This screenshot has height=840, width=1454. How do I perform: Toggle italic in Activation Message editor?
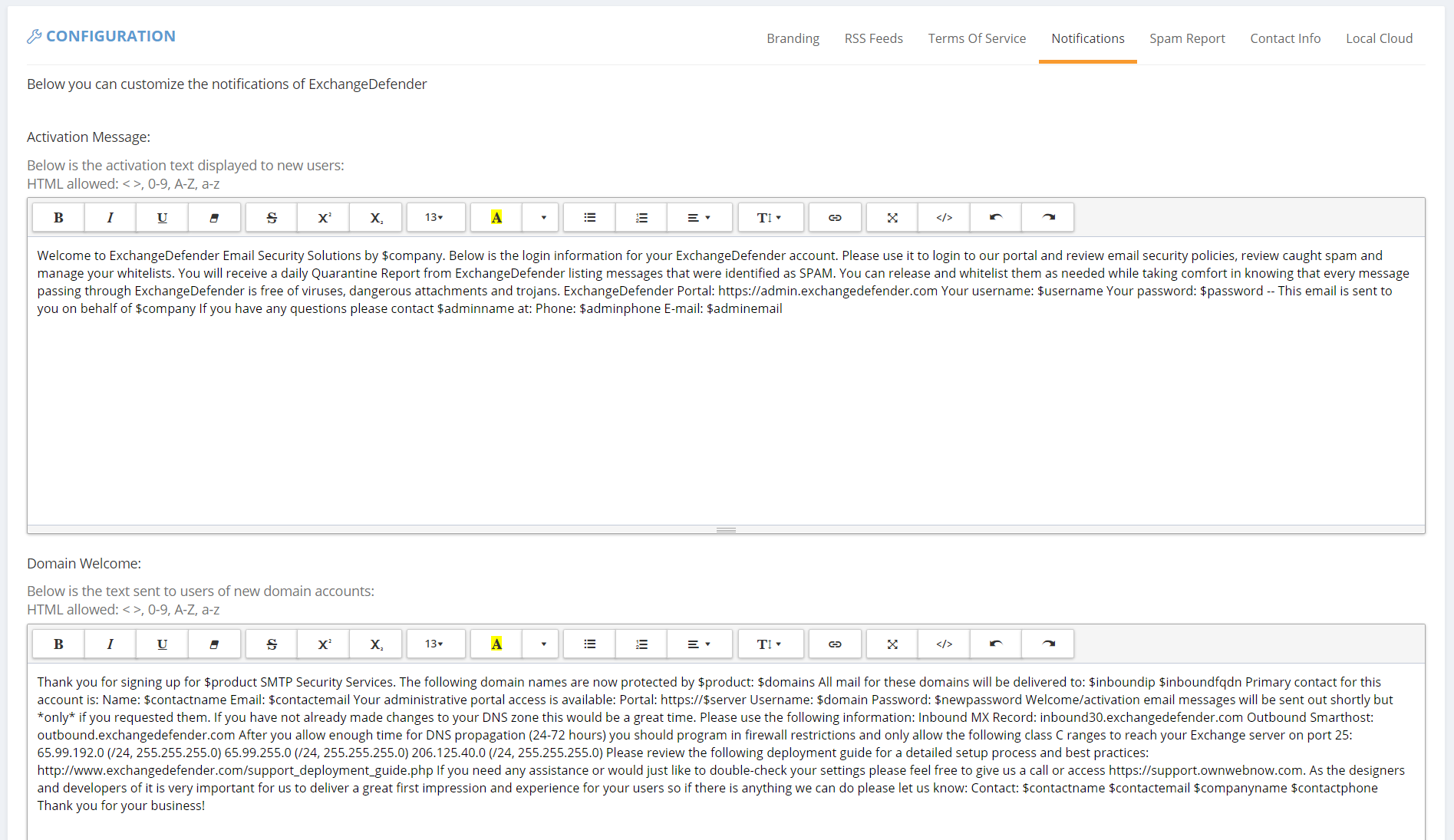[110, 218]
